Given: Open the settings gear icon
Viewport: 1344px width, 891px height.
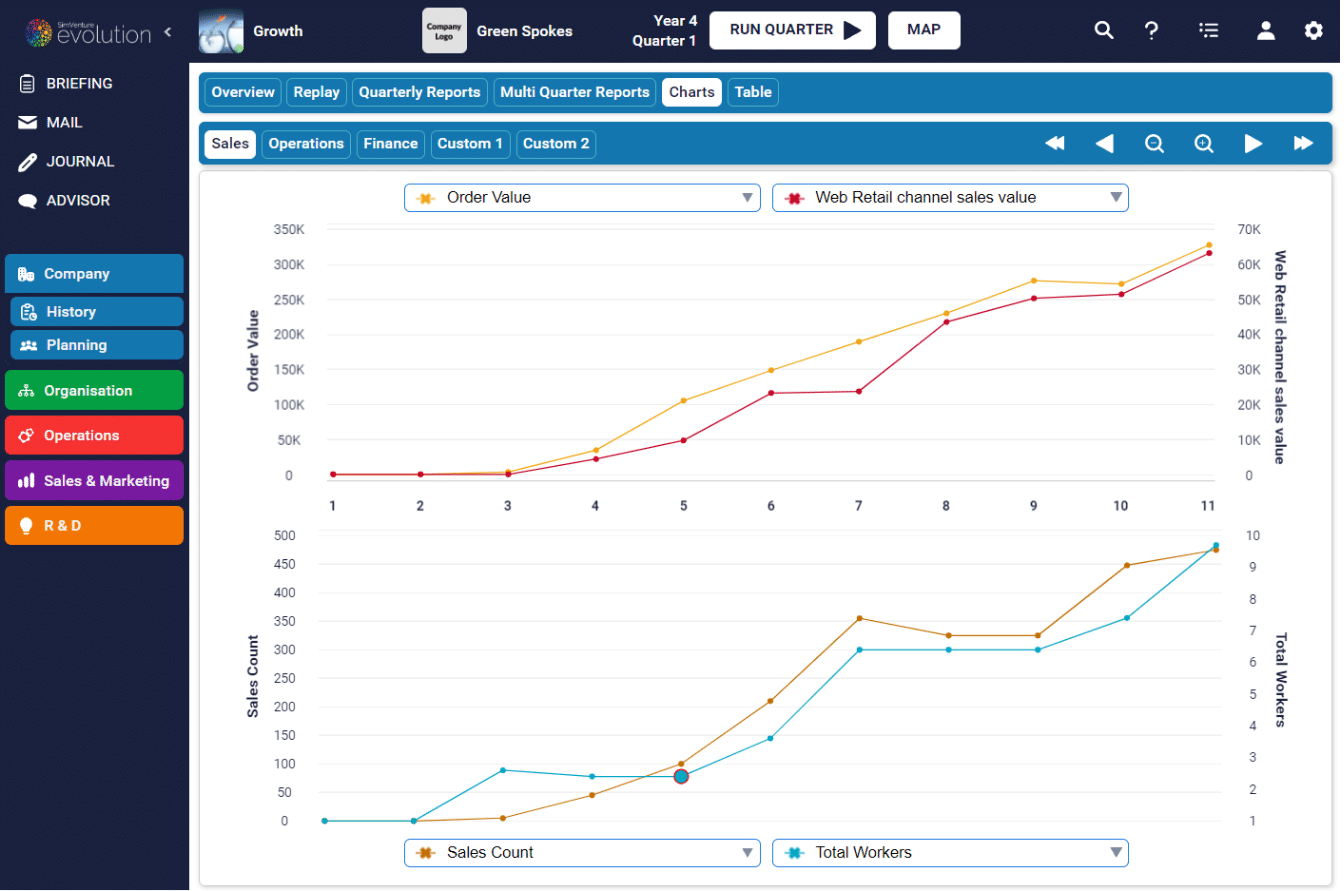Looking at the screenshot, I should 1313,30.
